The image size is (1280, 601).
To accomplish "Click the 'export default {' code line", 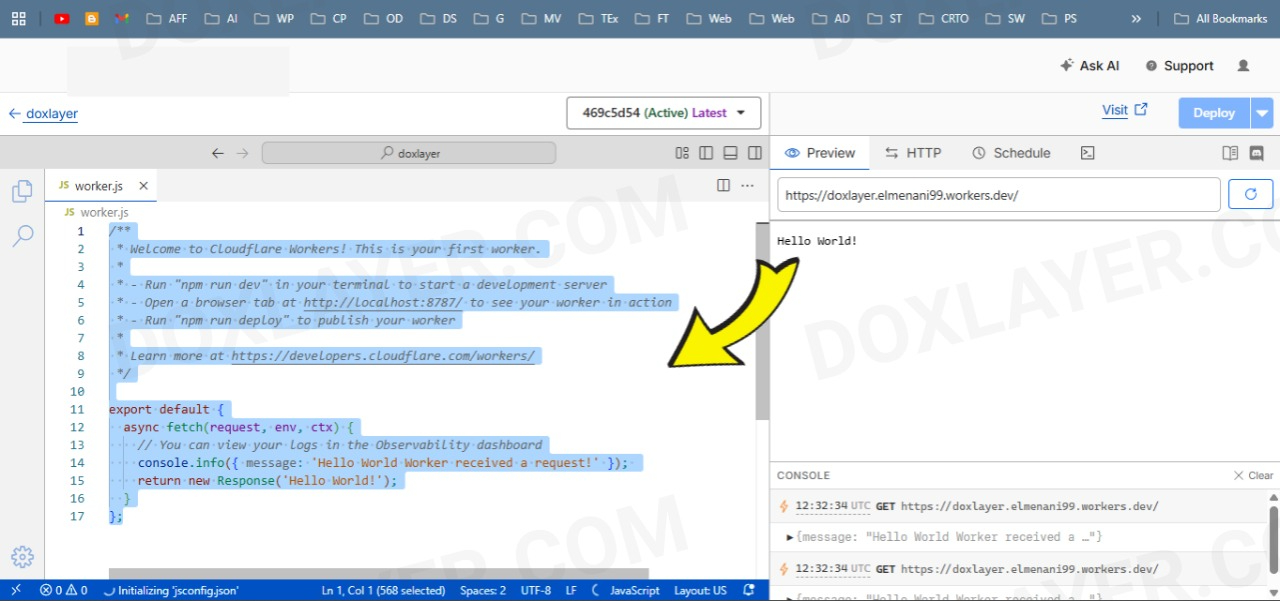I will 168,409.
